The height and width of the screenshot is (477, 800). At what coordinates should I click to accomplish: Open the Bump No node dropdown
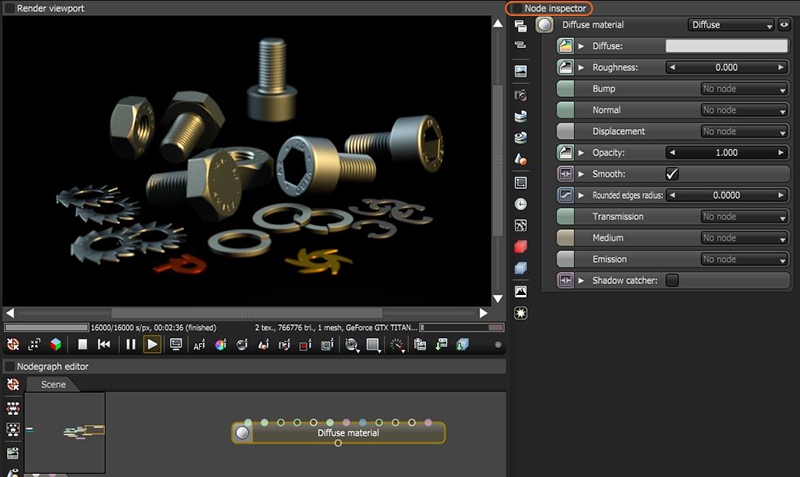pos(745,89)
